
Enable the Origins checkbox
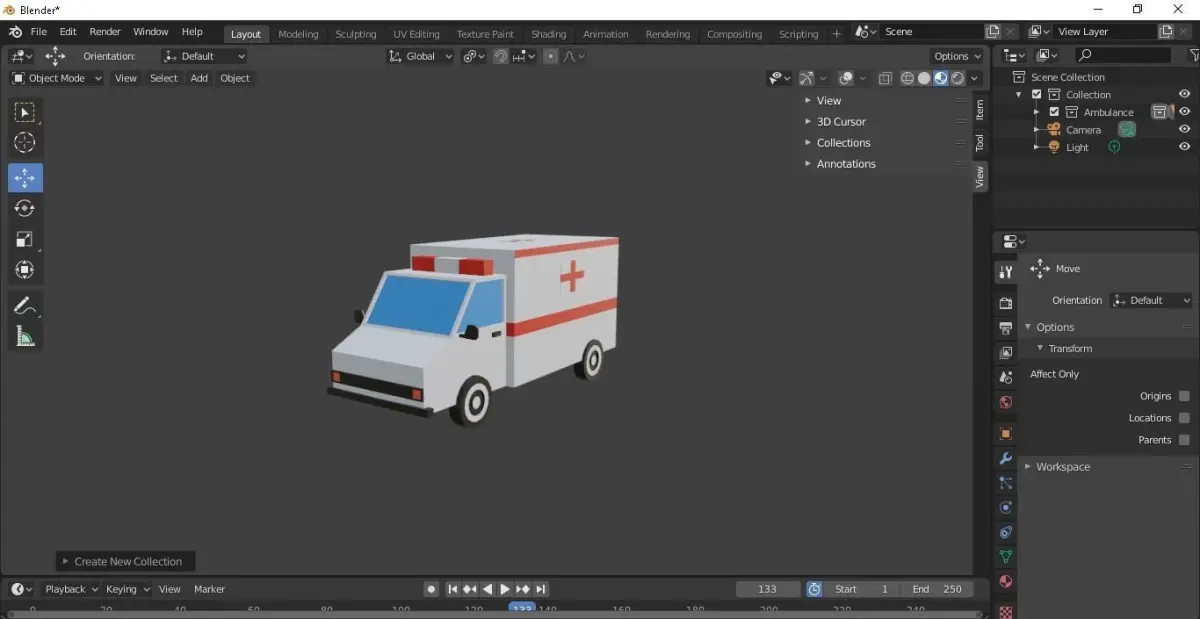click(x=1184, y=396)
